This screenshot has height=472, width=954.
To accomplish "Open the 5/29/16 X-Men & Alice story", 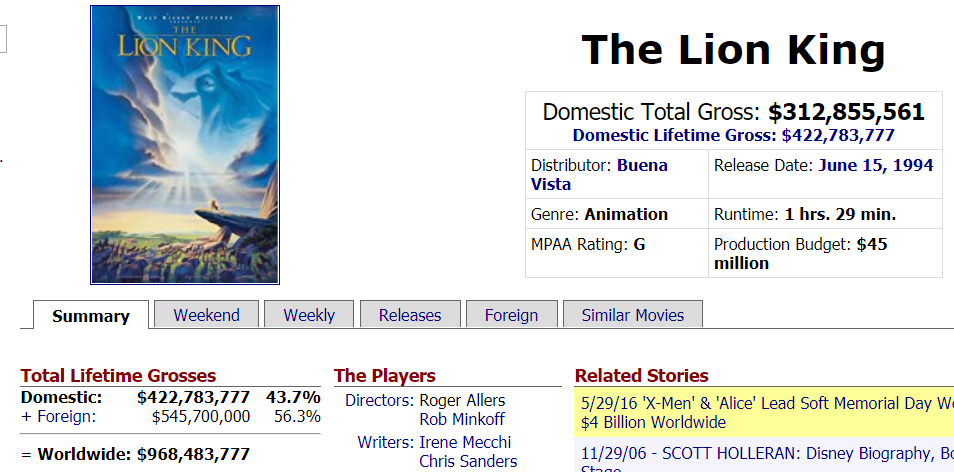I will pos(764,412).
